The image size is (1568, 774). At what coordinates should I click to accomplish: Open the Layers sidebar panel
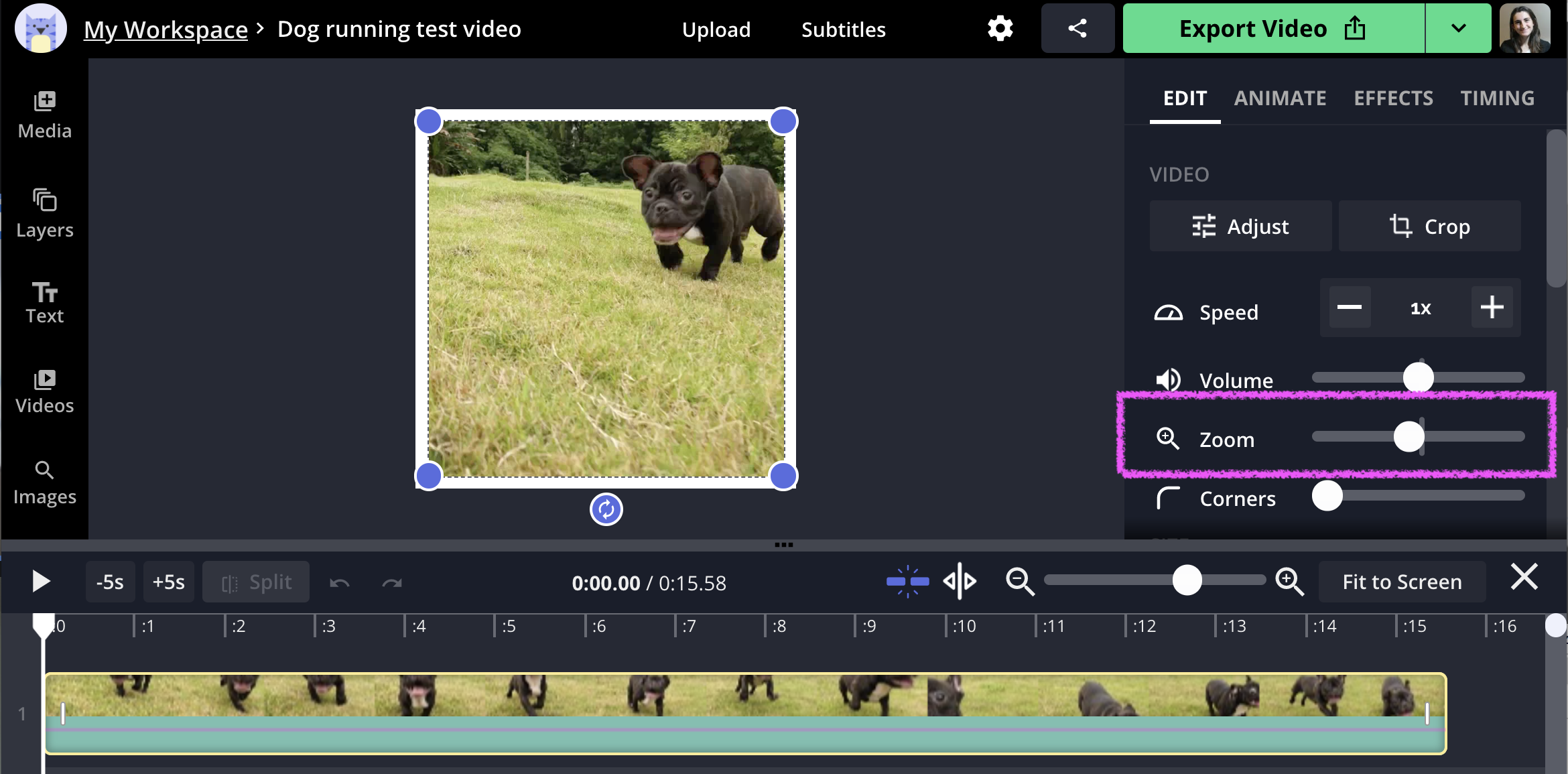pyautogui.click(x=44, y=213)
